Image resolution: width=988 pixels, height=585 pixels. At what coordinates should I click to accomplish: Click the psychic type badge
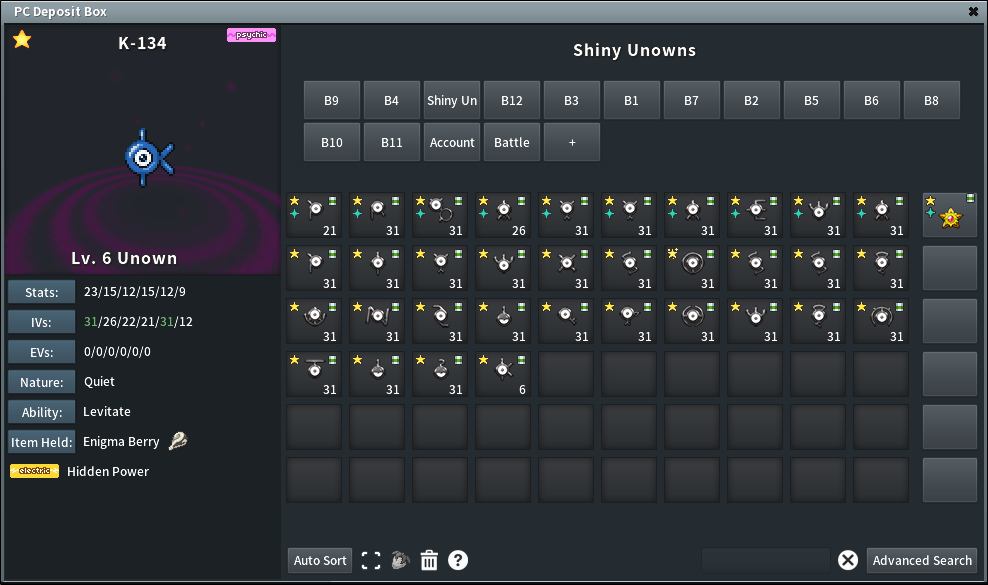(251, 35)
